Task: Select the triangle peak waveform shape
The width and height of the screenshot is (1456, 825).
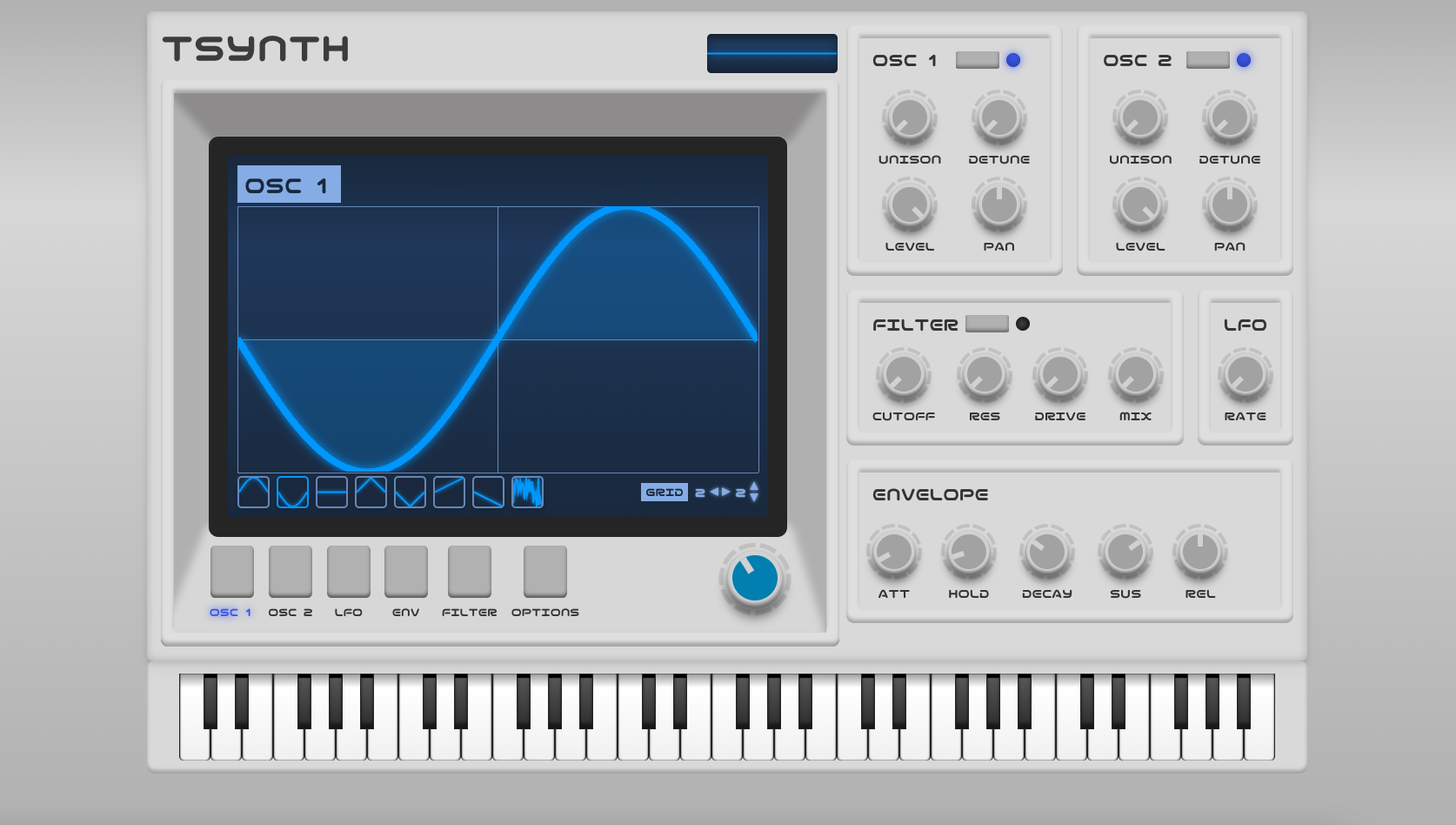Action: pyautogui.click(x=371, y=493)
